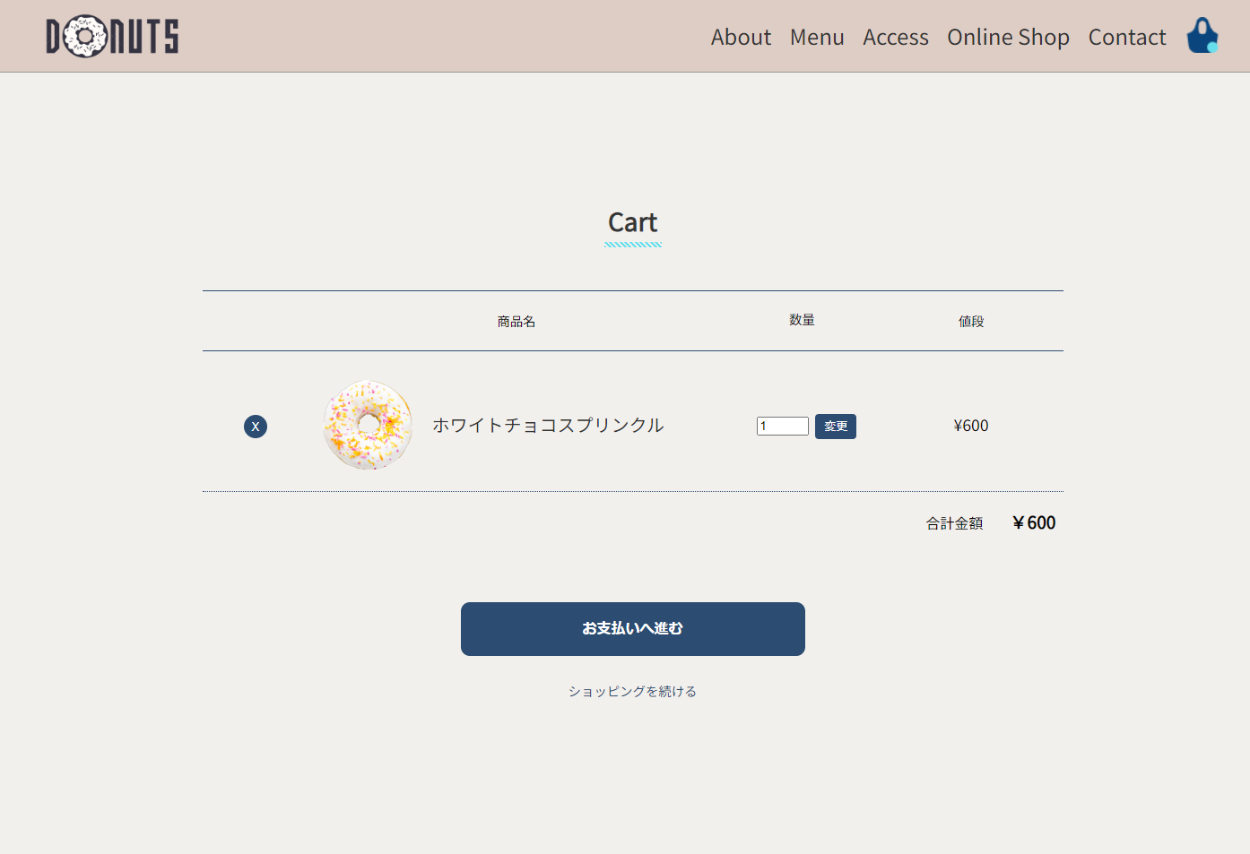Remove the item with the X button
Viewport: 1250px width, 854px height.
coord(255,427)
